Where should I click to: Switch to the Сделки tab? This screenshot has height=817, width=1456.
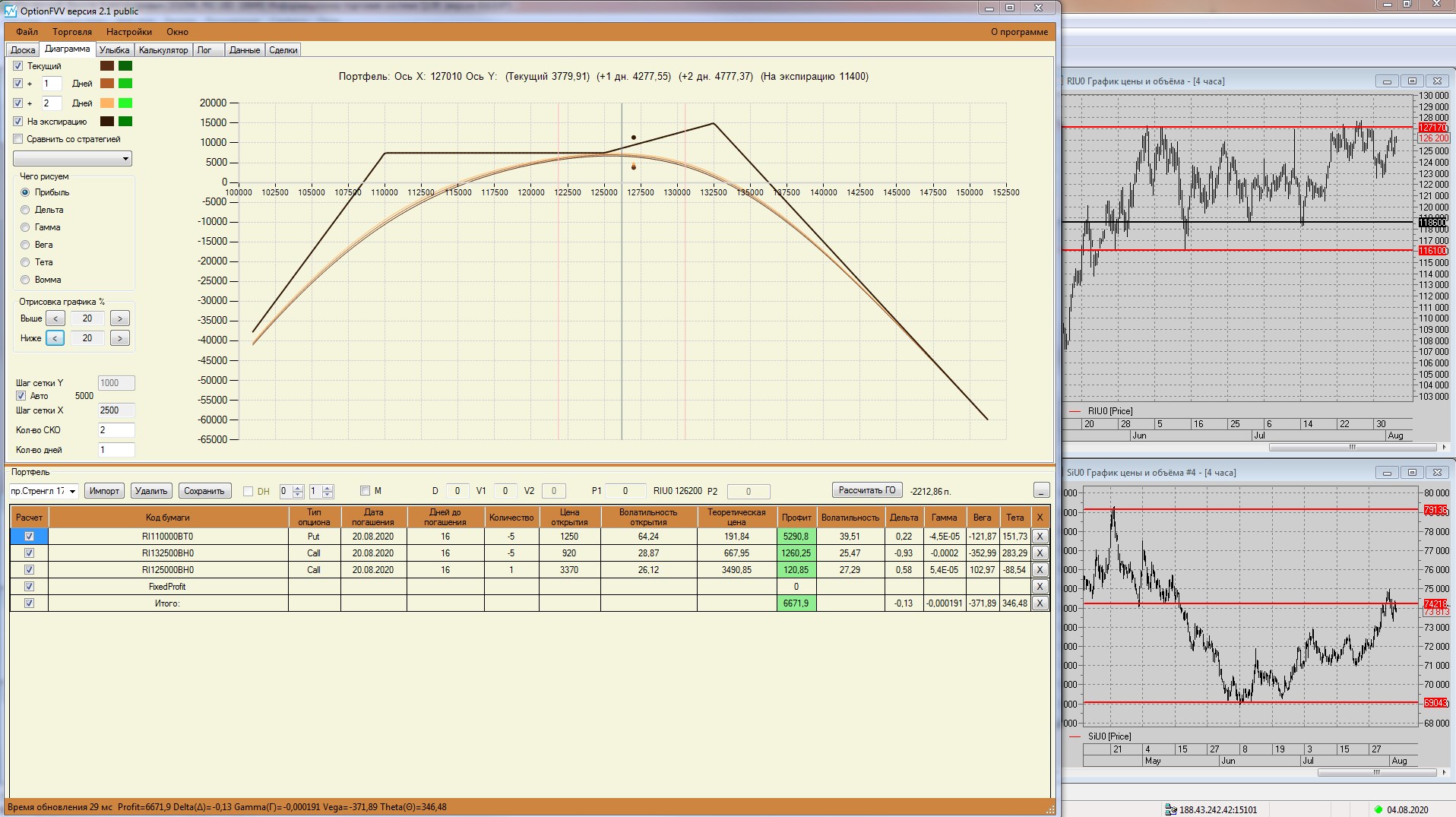[283, 50]
